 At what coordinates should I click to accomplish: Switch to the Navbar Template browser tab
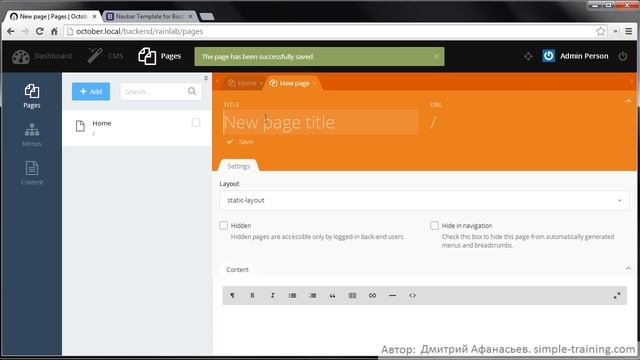pos(149,16)
